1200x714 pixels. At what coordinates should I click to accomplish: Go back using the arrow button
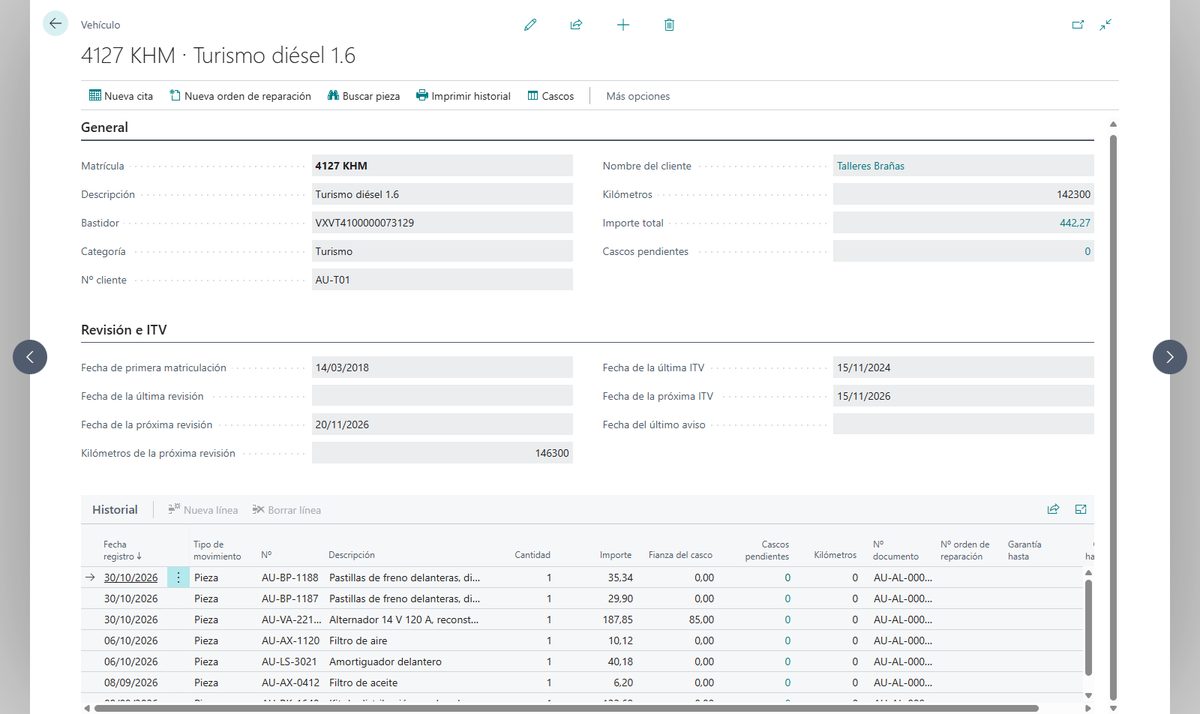pyautogui.click(x=55, y=24)
